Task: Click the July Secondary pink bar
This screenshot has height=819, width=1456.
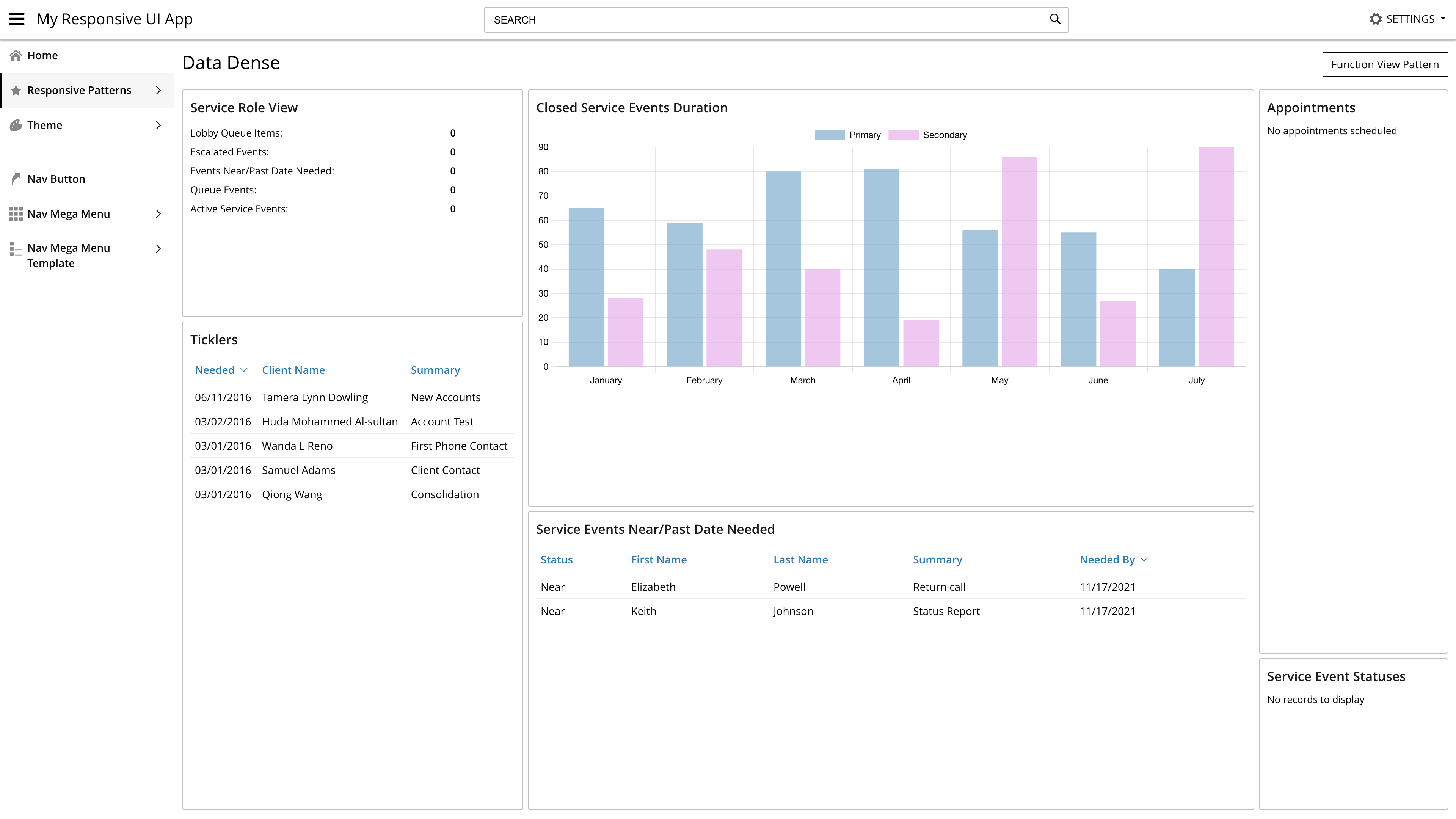Action: point(1216,257)
